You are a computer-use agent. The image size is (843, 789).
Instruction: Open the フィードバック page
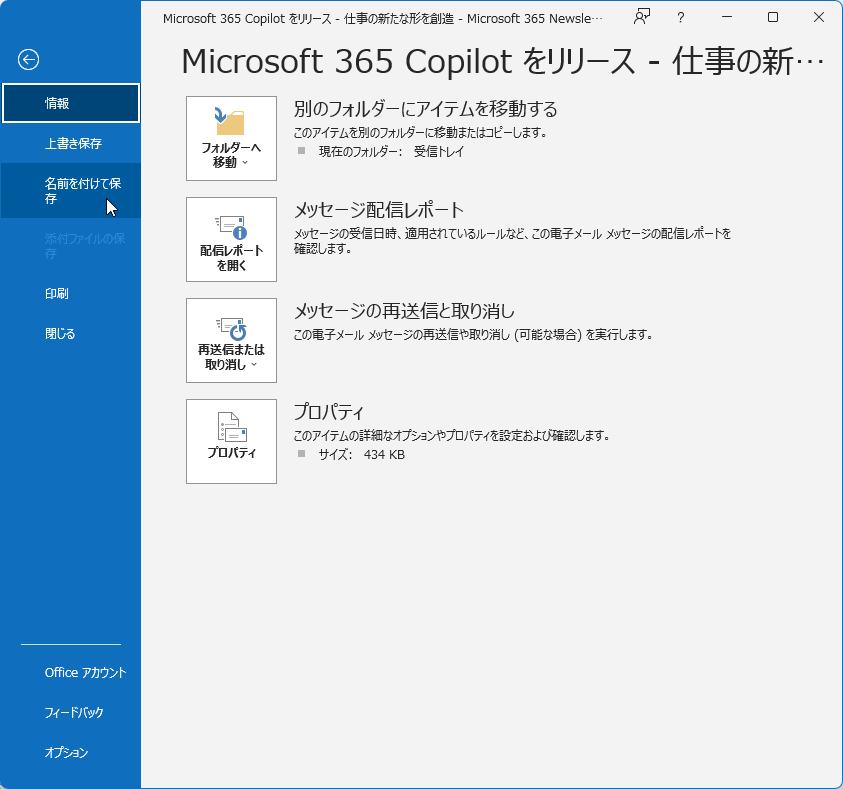point(70,713)
